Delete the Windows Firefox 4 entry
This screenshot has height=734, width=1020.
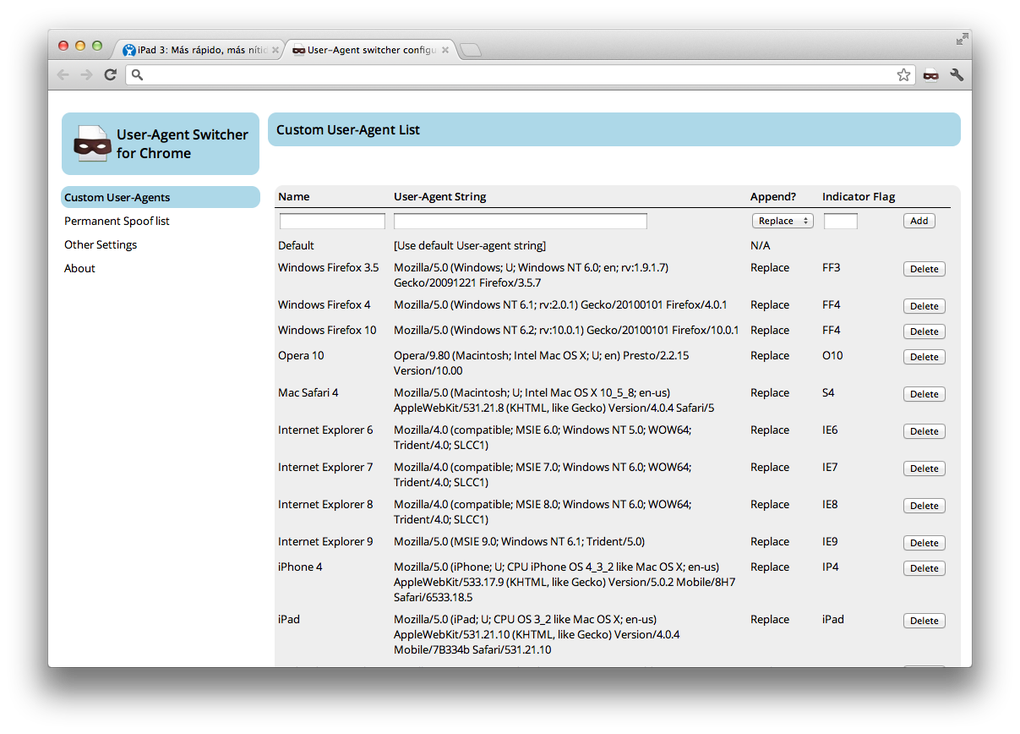pos(924,306)
